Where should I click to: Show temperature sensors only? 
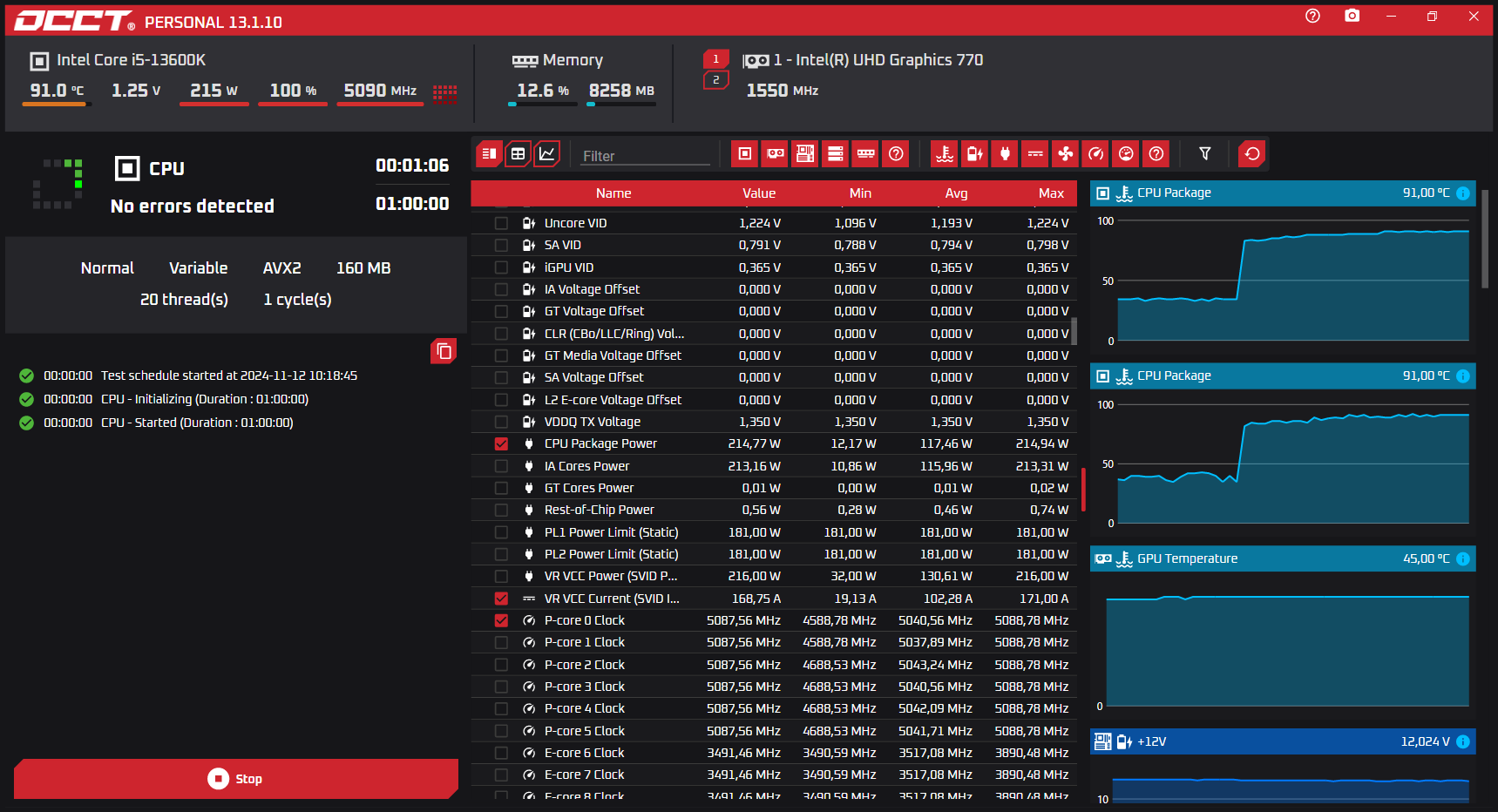point(945,154)
